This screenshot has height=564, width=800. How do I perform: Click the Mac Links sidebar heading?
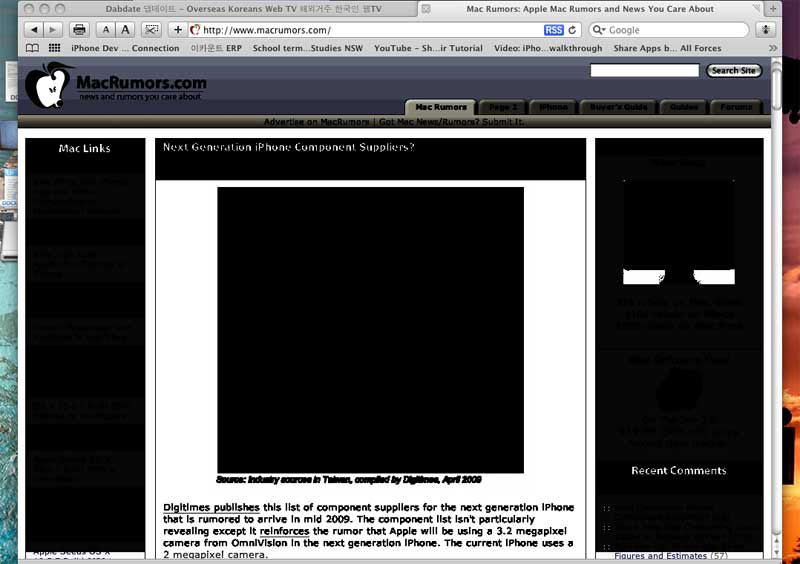84,149
